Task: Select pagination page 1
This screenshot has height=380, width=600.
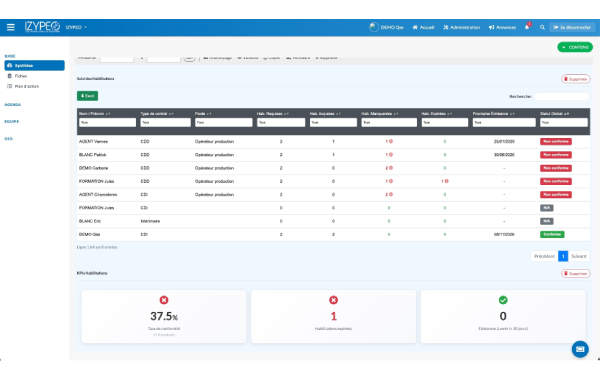Action: click(x=563, y=256)
